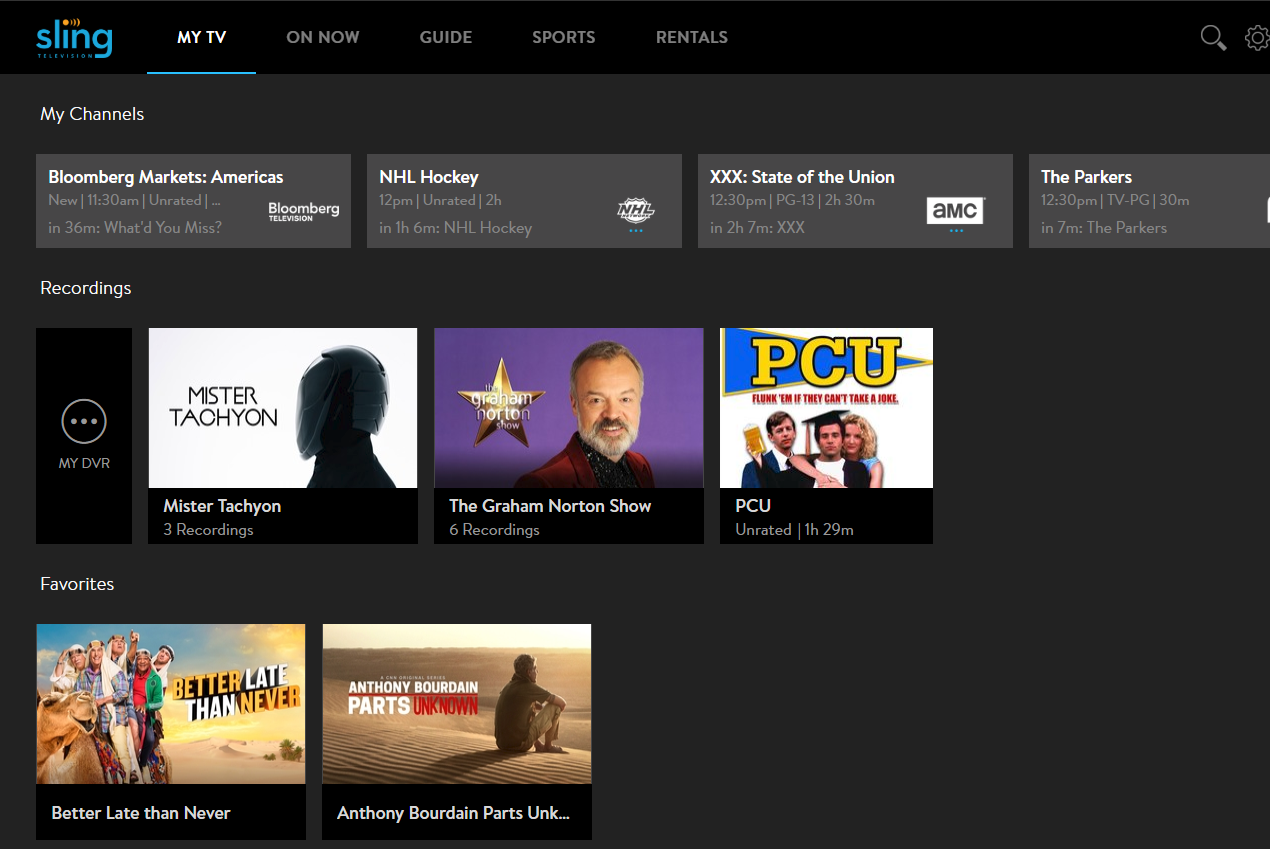Click the Favorites section heading
1270x849 pixels.
coord(77,584)
